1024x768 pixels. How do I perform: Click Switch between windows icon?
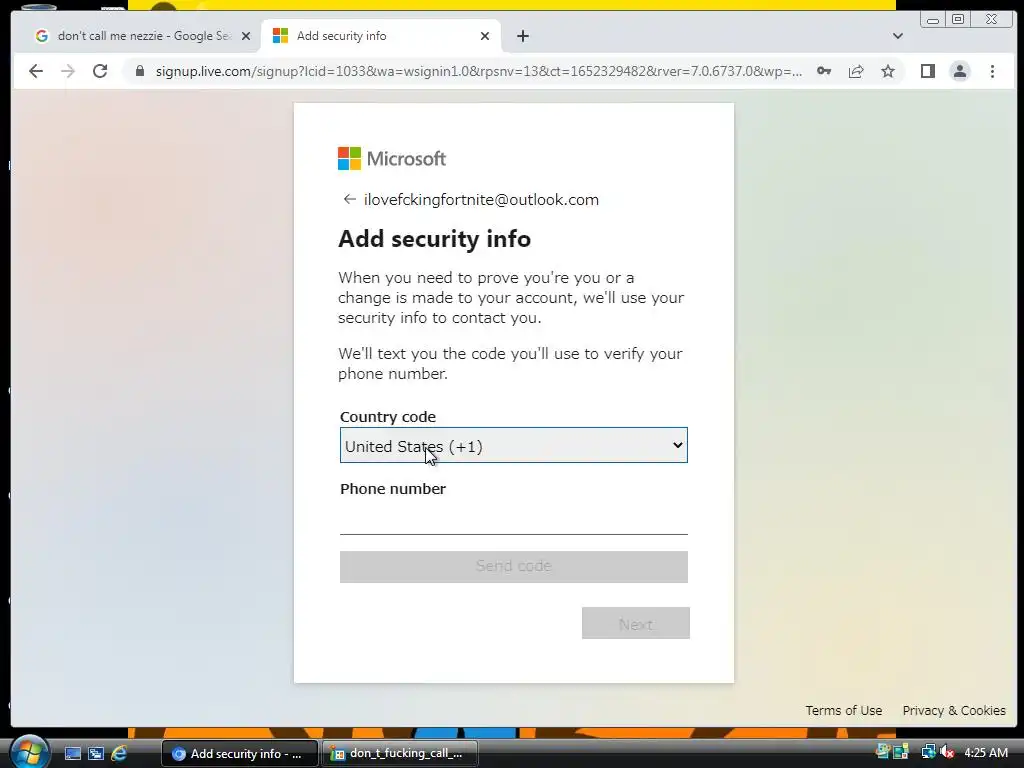pos(96,754)
